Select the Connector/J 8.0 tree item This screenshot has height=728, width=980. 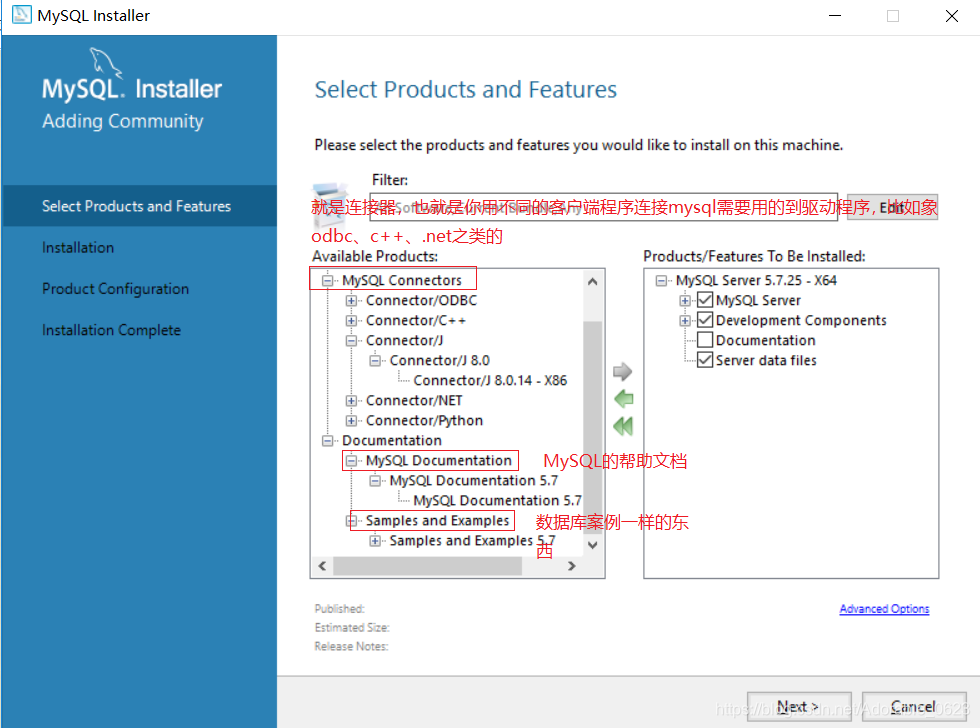pos(439,361)
